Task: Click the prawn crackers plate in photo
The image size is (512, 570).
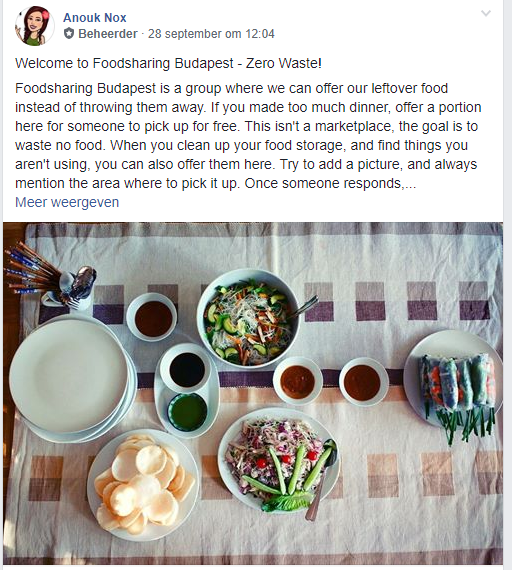Action: click(143, 485)
